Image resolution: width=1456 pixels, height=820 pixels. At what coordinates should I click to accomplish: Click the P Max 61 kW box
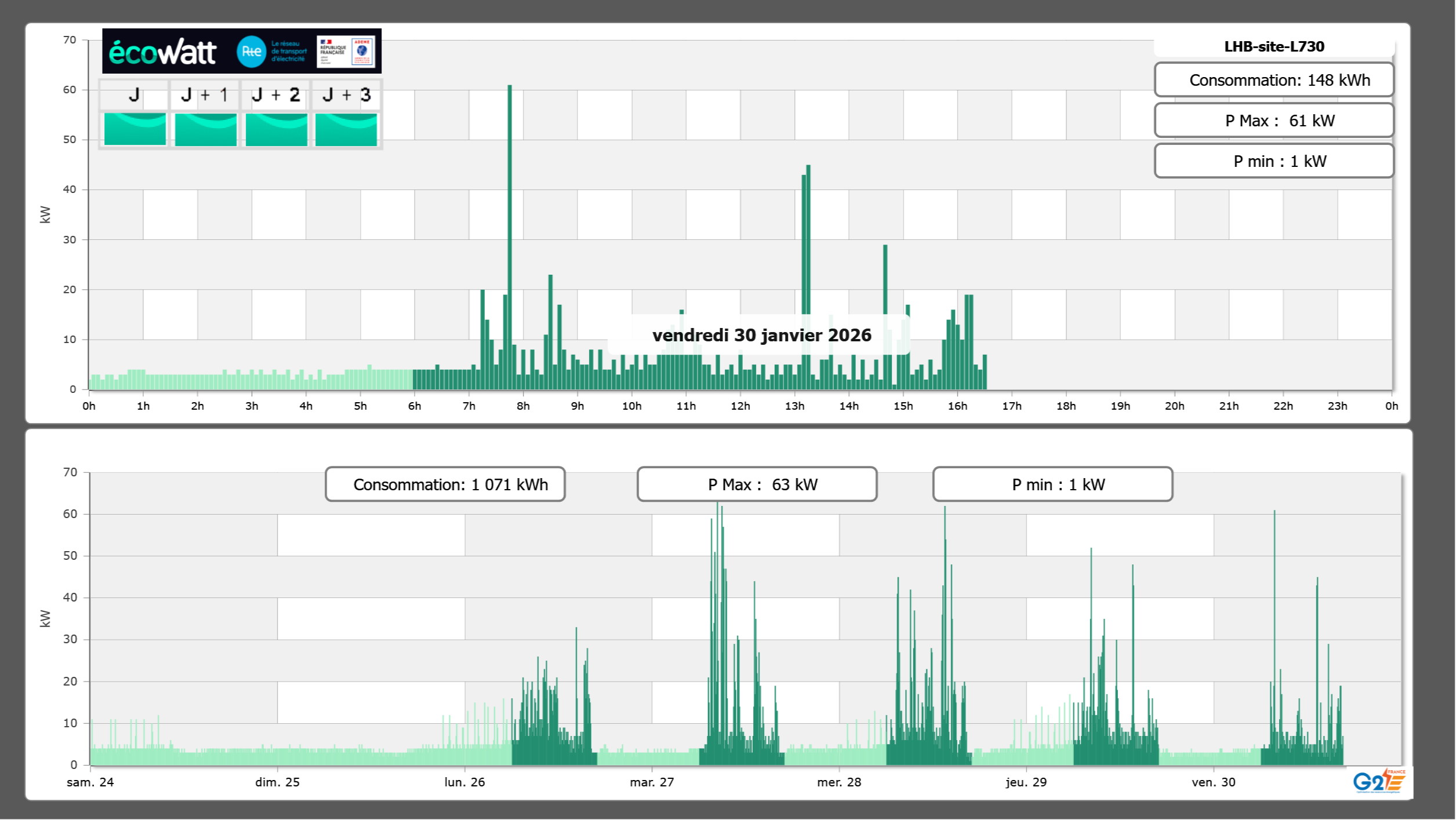pos(1273,121)
